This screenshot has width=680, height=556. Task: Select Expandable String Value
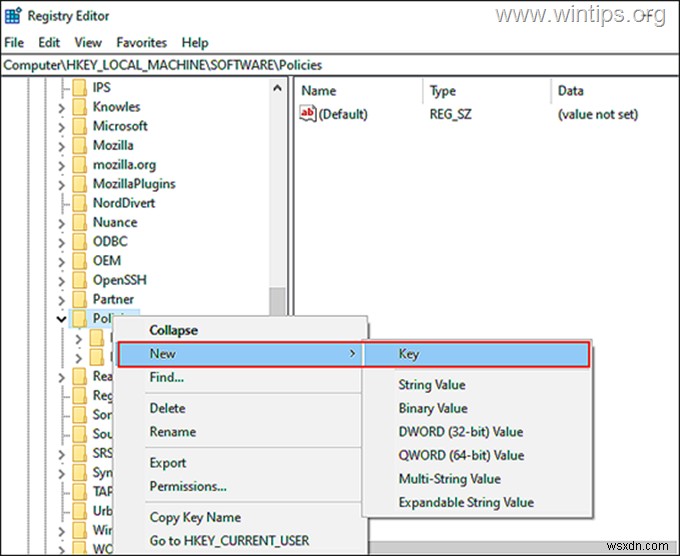(x=477, y=502)
